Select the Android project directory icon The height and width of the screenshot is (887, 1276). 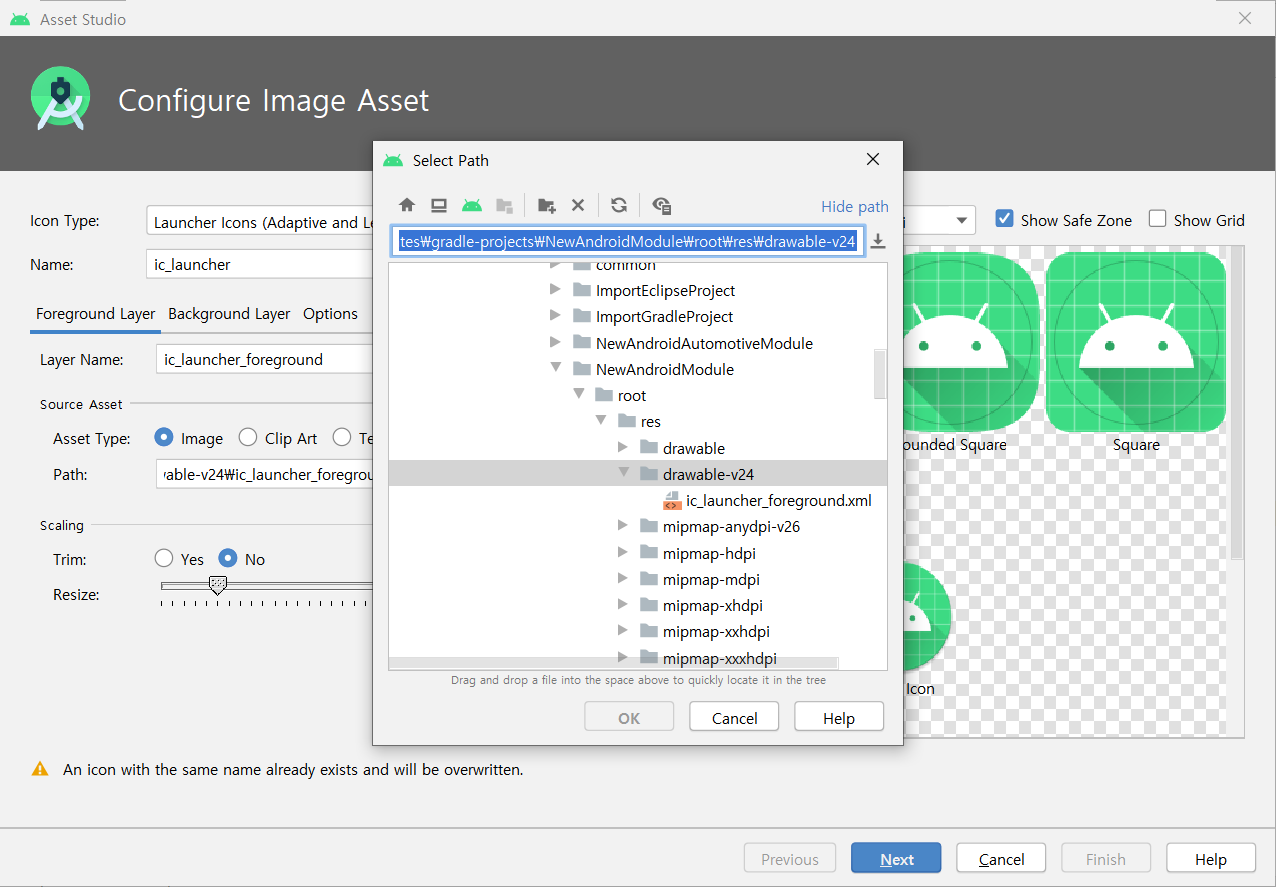[x=472, y=205]
